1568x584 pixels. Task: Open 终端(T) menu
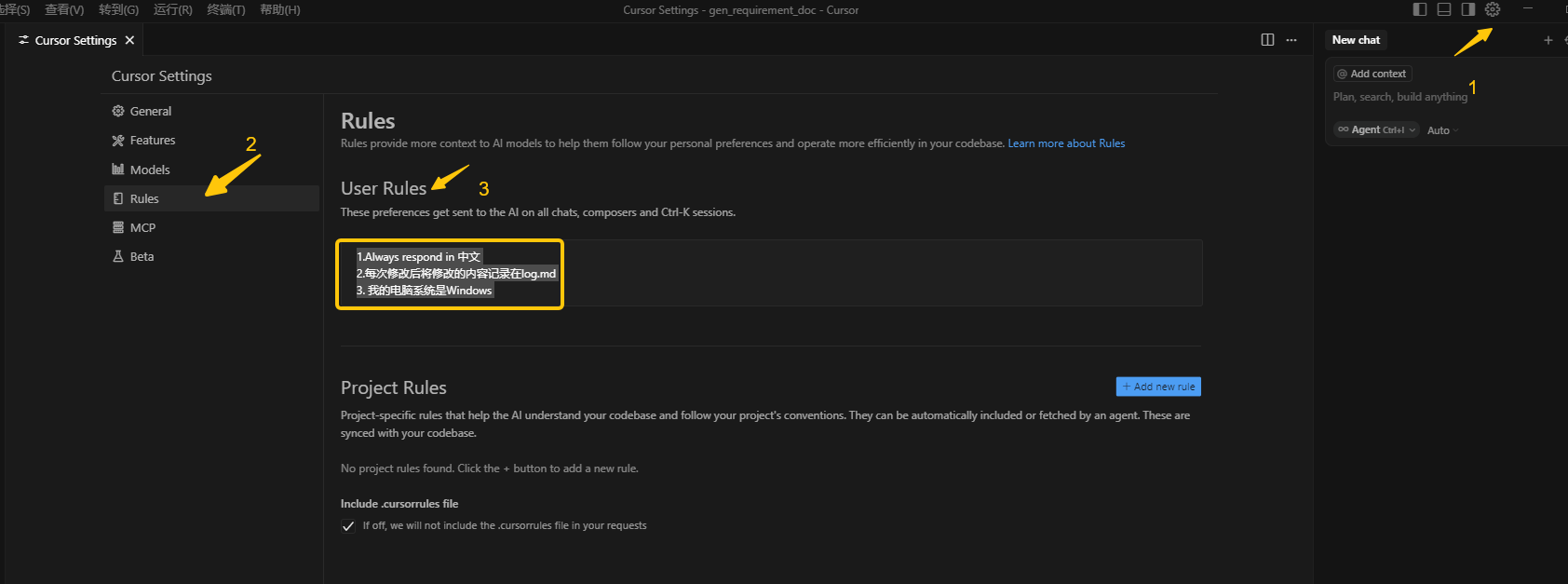(226, 9)
